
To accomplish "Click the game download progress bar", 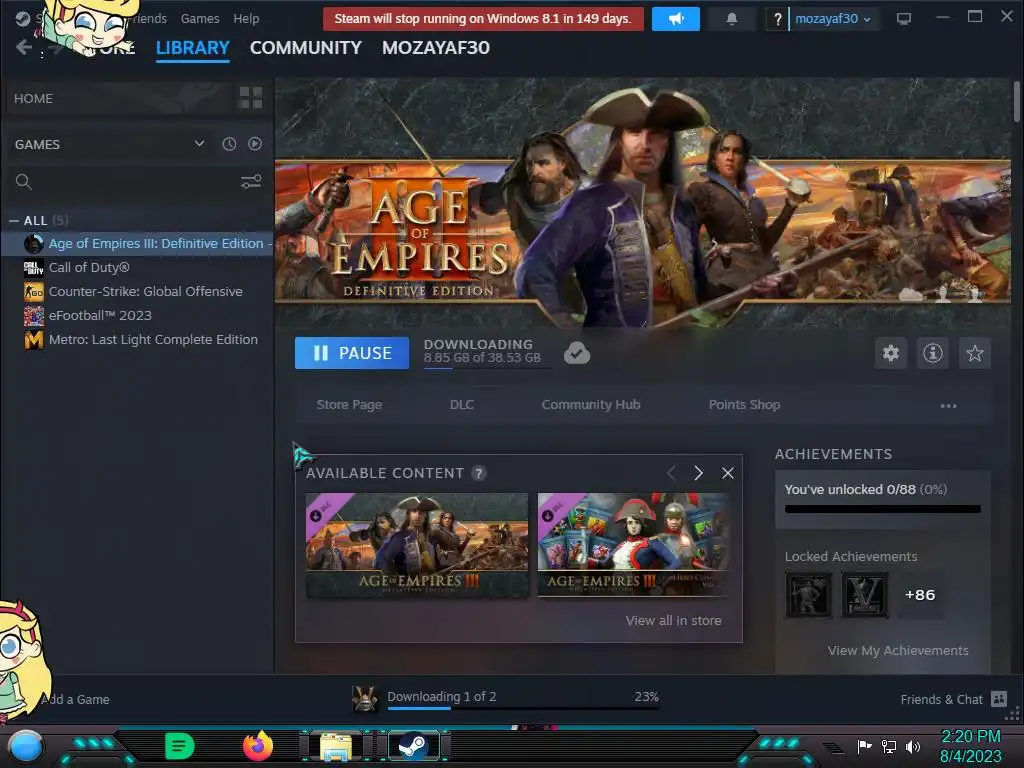I will click(x=487, y=368).
